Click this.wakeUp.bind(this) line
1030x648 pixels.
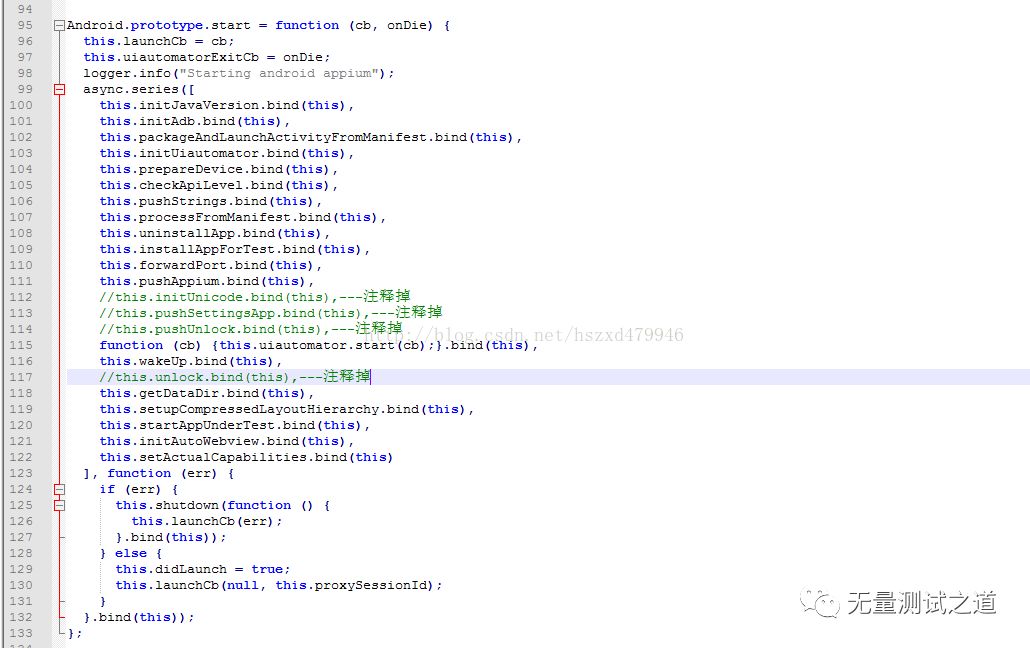click(x=190, y=361)
